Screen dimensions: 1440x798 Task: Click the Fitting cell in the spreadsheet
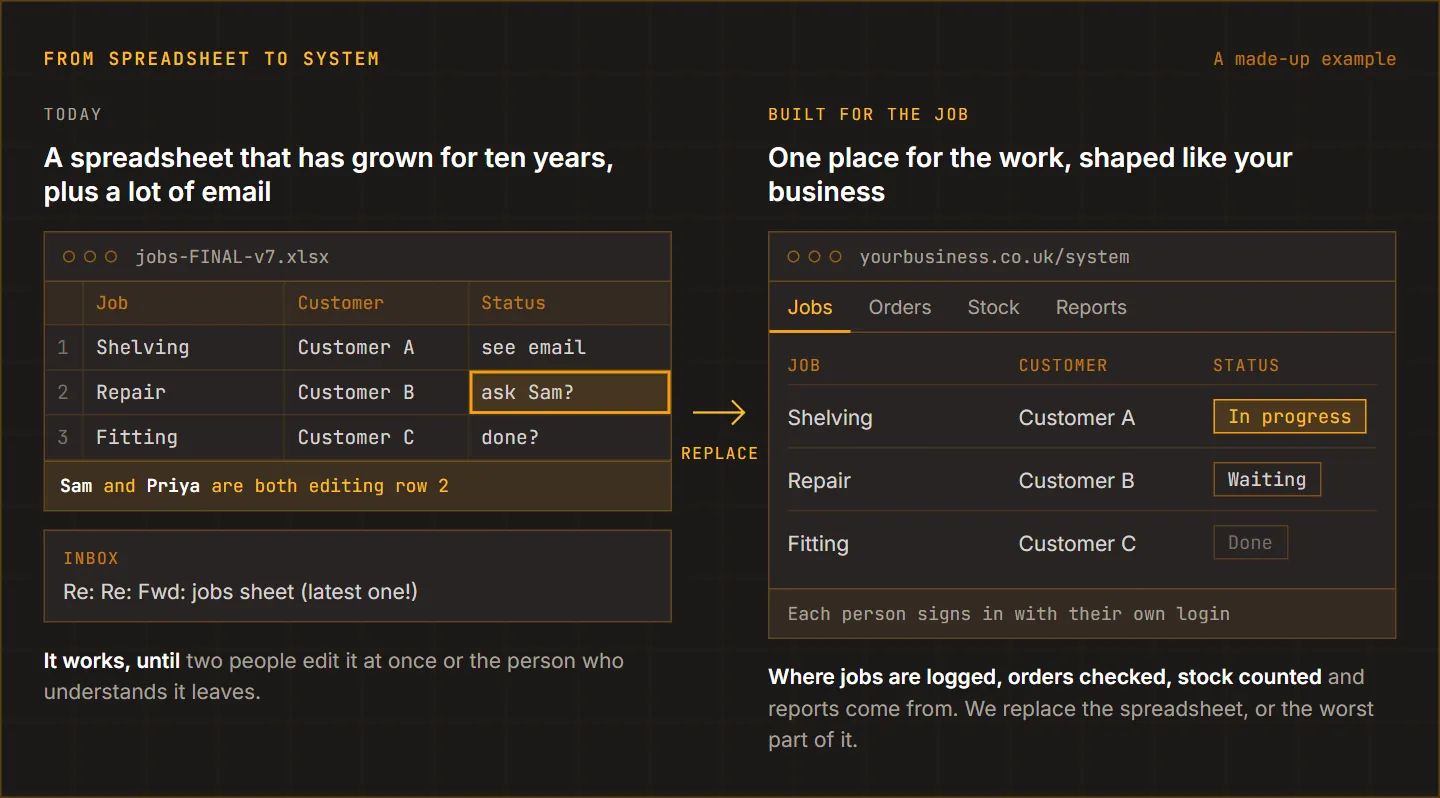[x=184, y=437]
